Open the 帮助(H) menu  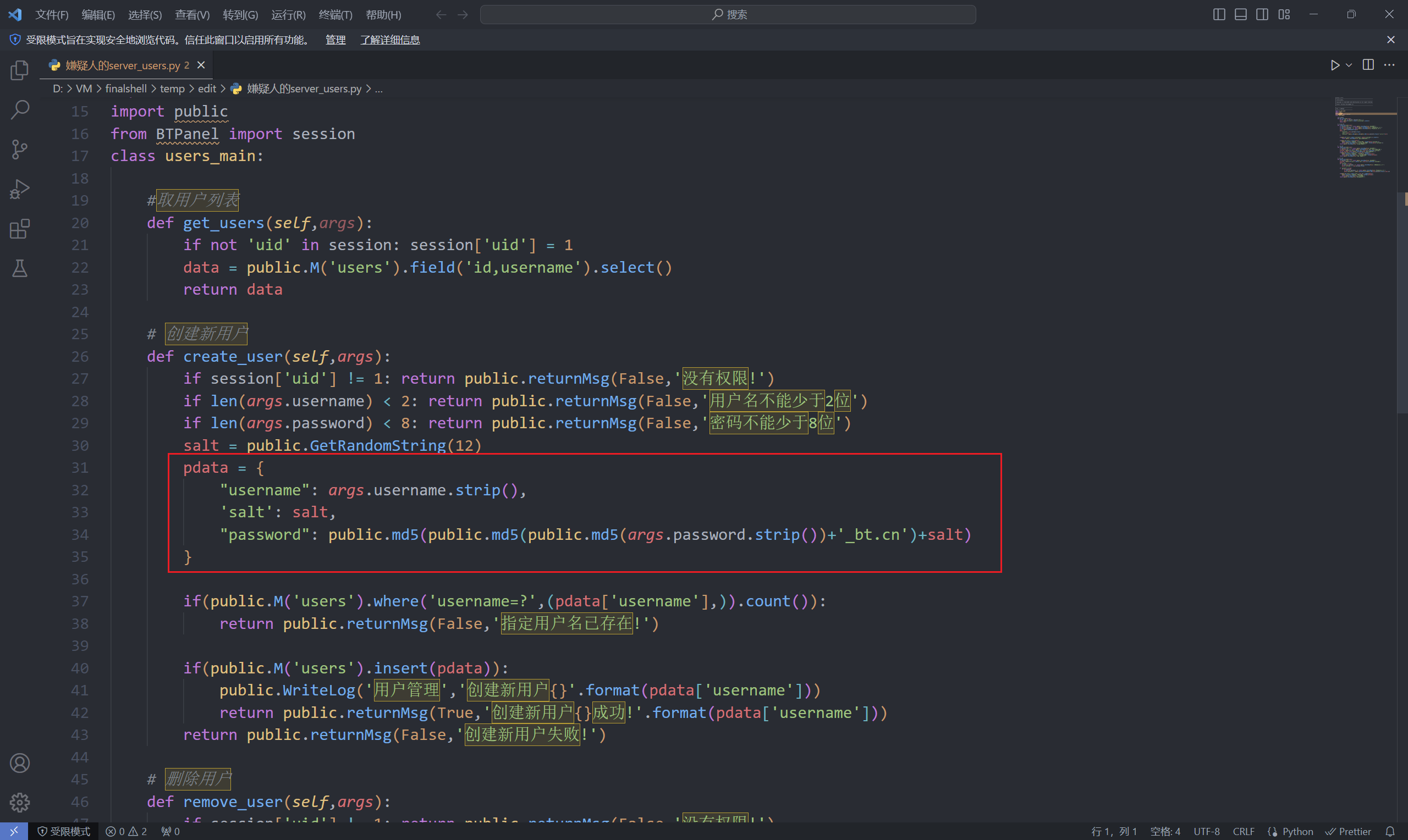(383, 15)
